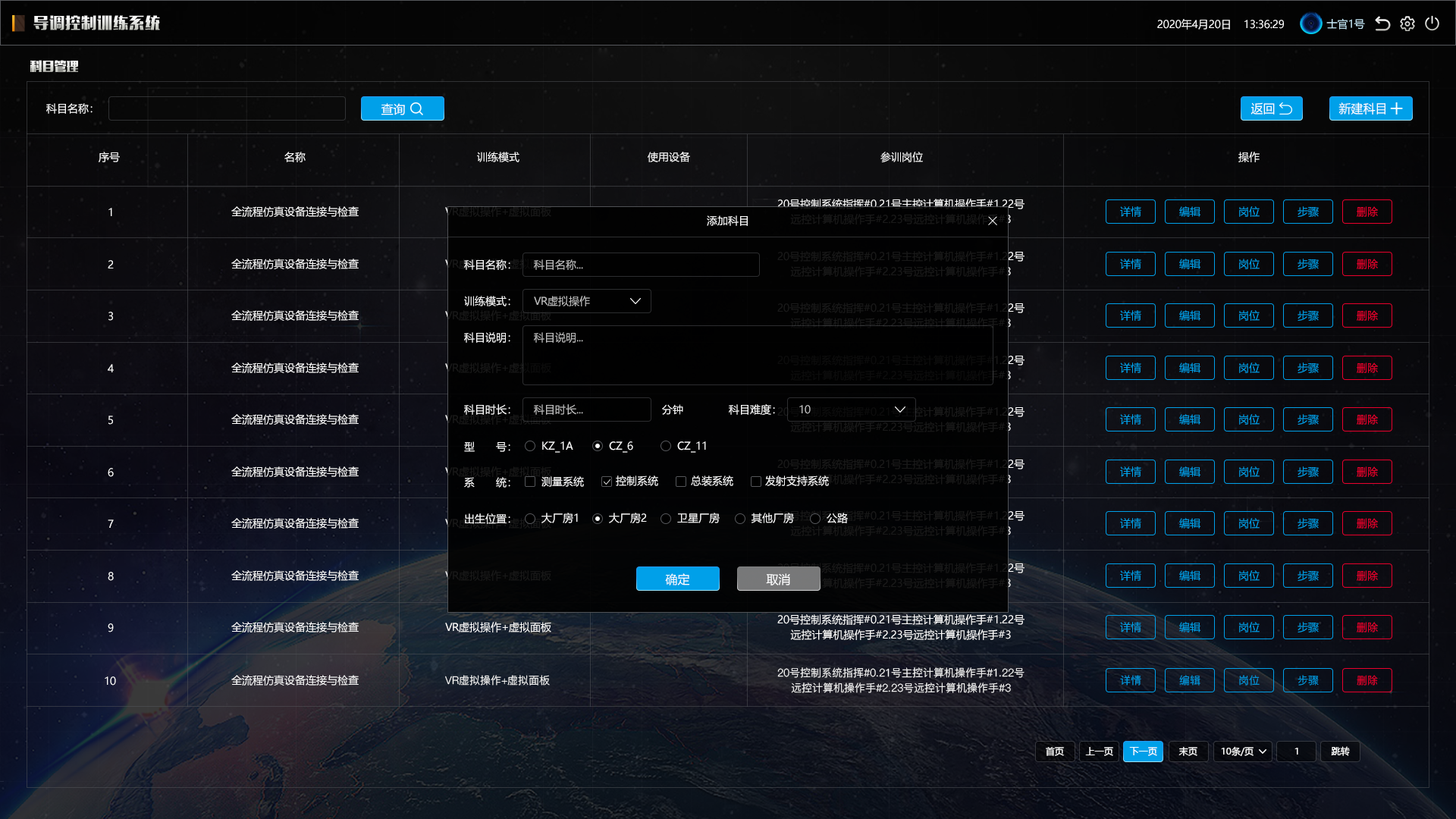Click the 确定 confirm button
Viewport: 1456px width, 819px height.
677,579
